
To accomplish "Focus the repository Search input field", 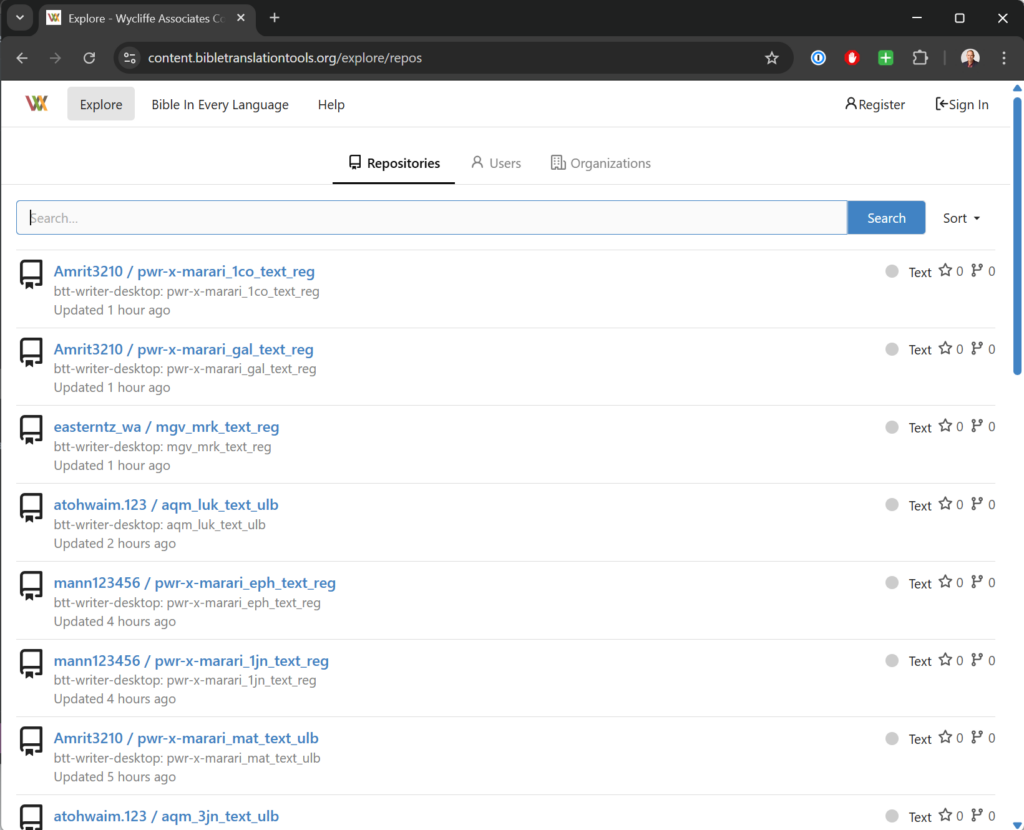I will (432, 218).
